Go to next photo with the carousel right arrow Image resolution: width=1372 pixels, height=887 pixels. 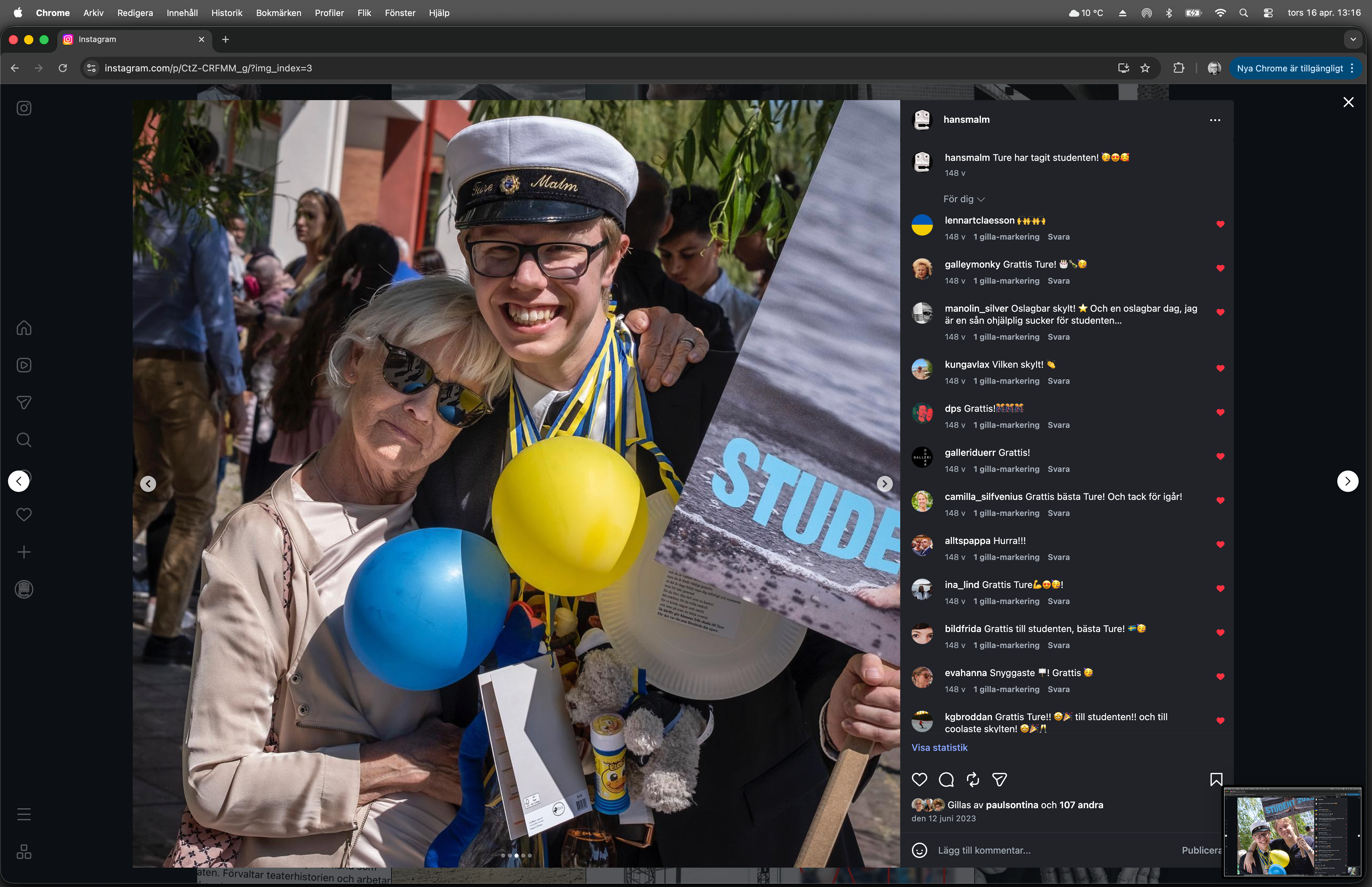[x=884, y=484]
